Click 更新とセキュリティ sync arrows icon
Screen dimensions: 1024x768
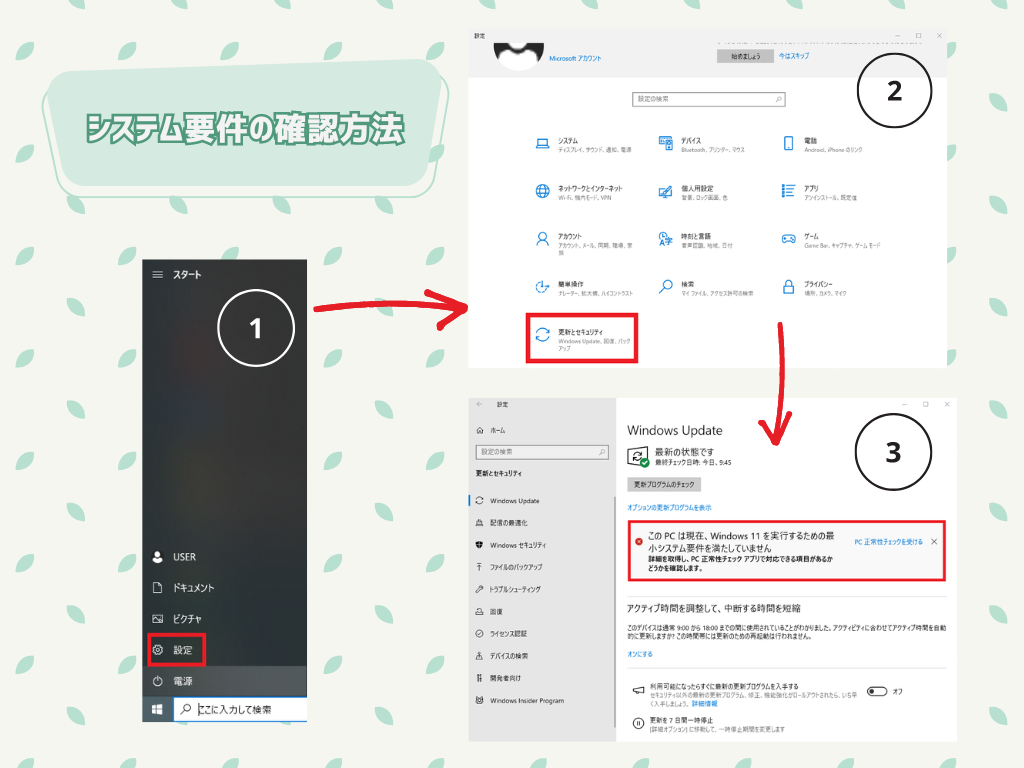point(542,336)
